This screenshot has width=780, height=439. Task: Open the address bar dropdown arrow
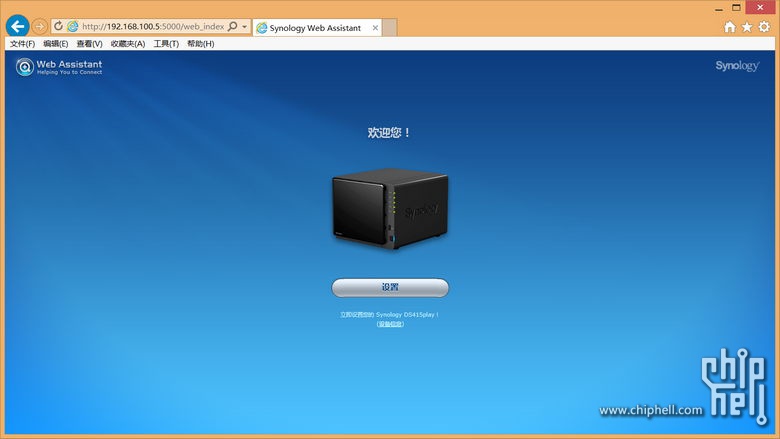point(244,27)
